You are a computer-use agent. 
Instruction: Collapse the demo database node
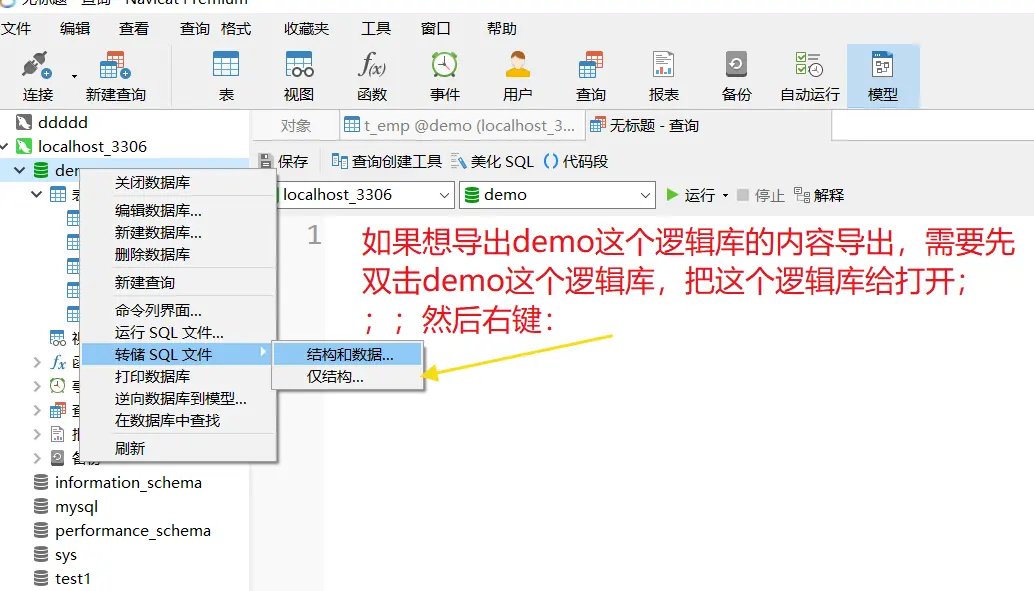(19, 170)
